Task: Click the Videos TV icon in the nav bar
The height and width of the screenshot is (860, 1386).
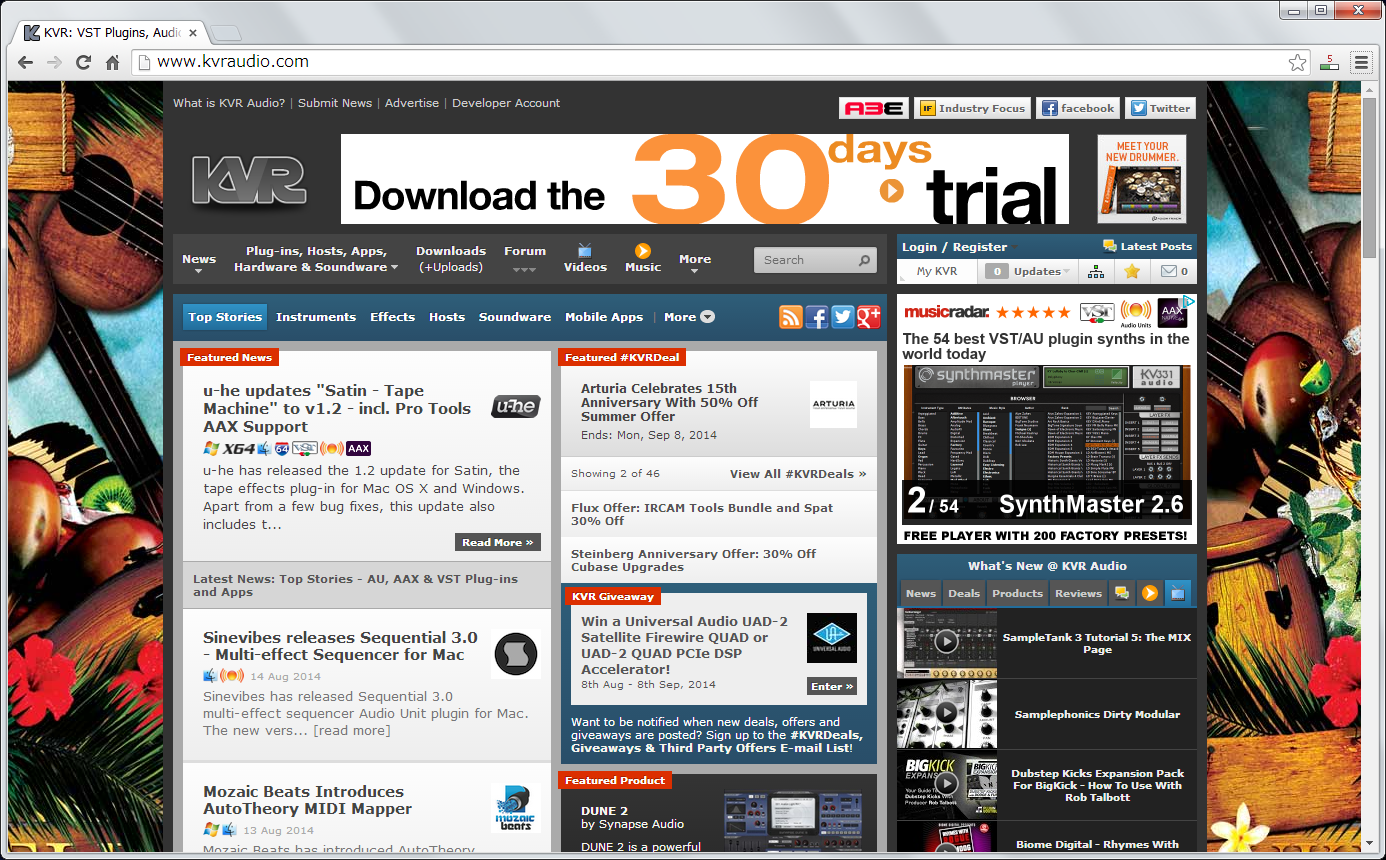Action: [585, 250]
